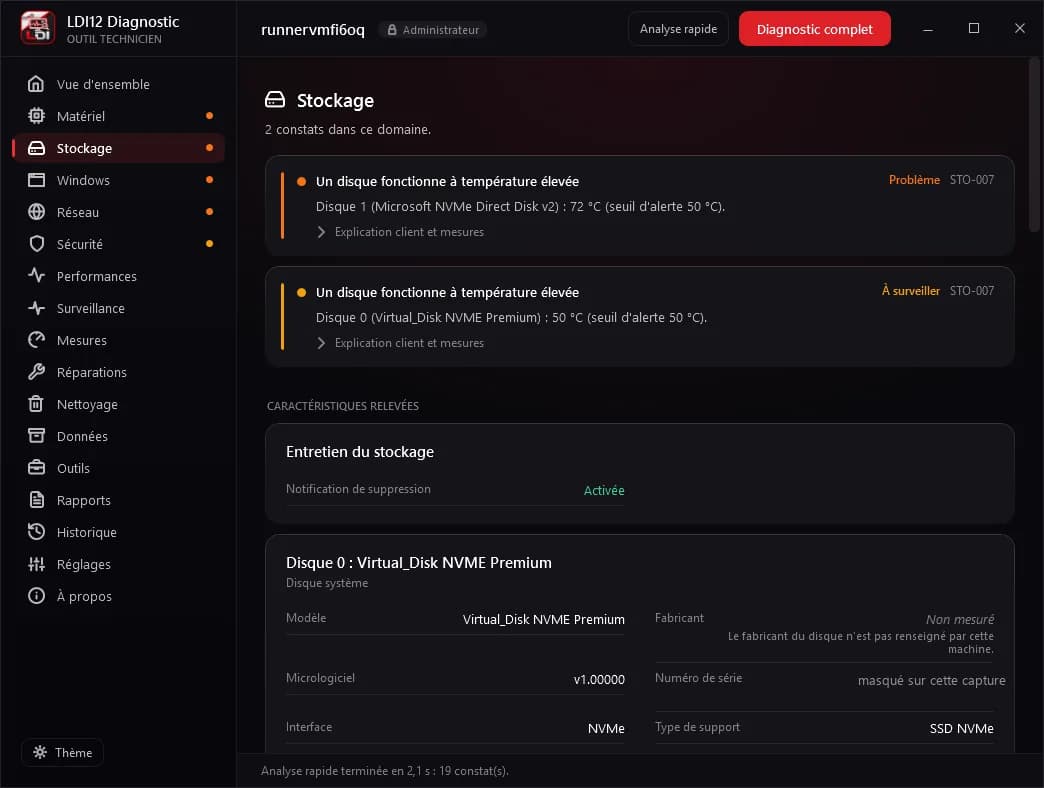
Task: Click the v1.00000 firmware value
Action: (599, 680)
